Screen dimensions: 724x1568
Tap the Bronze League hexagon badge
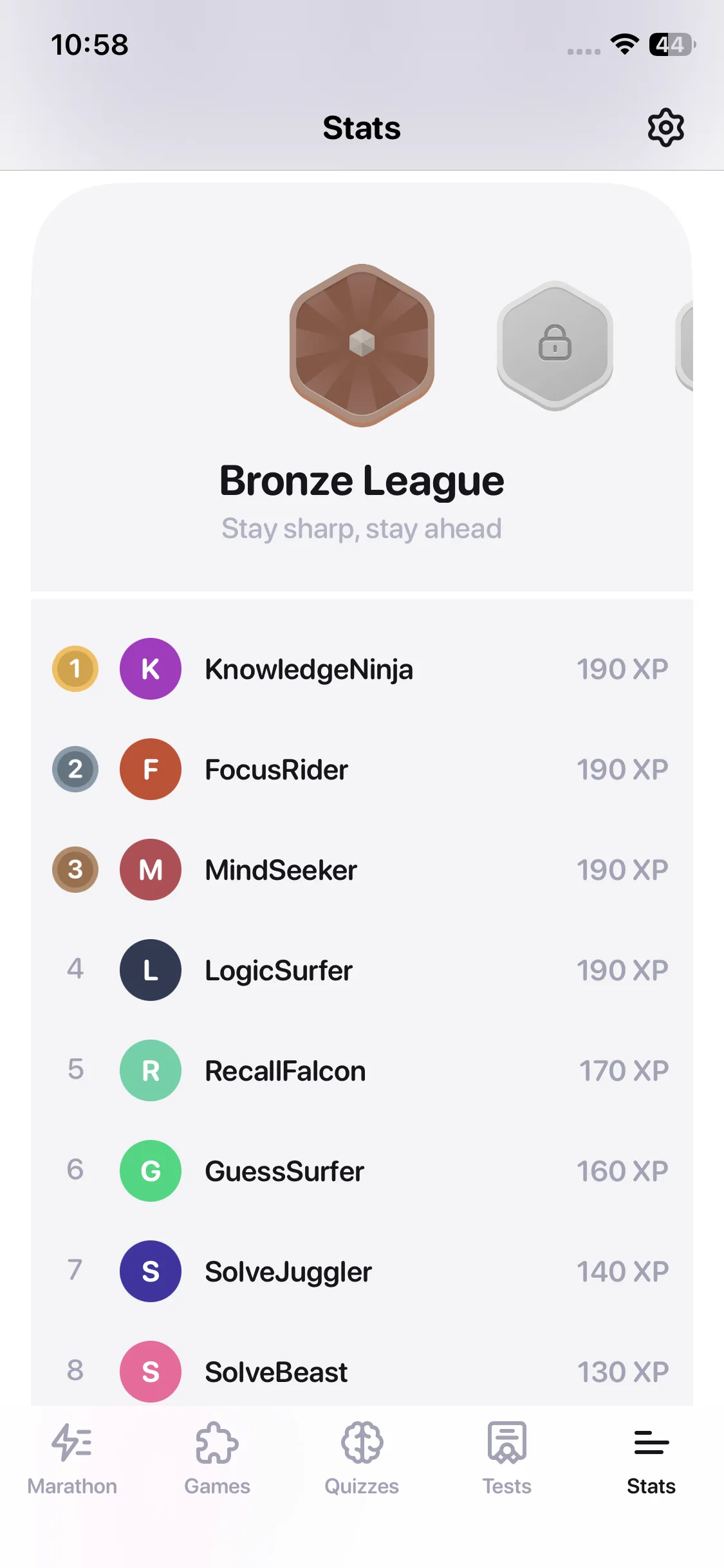(x=362, y=344)
